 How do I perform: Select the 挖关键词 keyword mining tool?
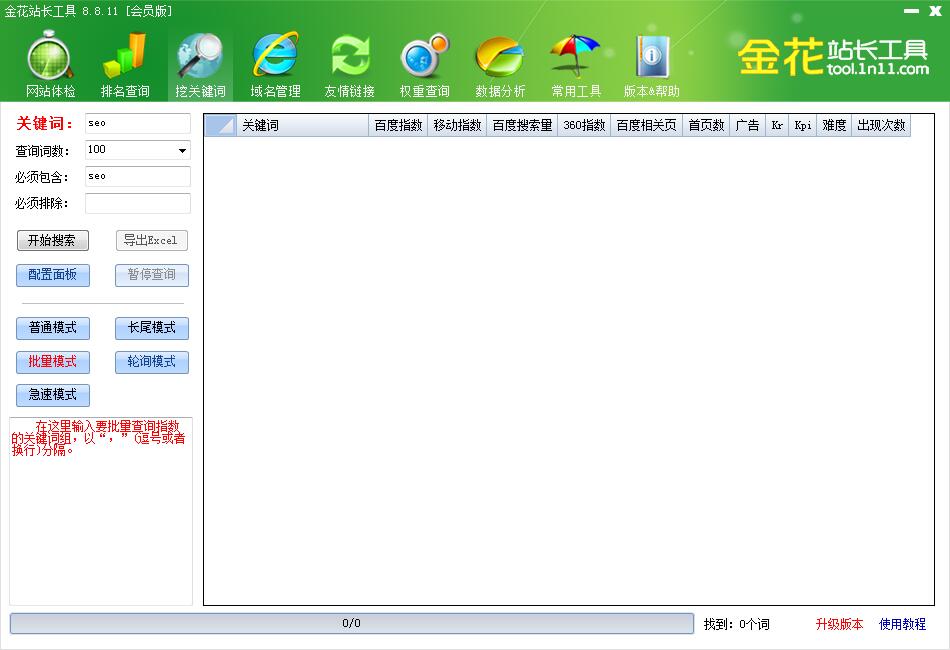click(200, 65)
